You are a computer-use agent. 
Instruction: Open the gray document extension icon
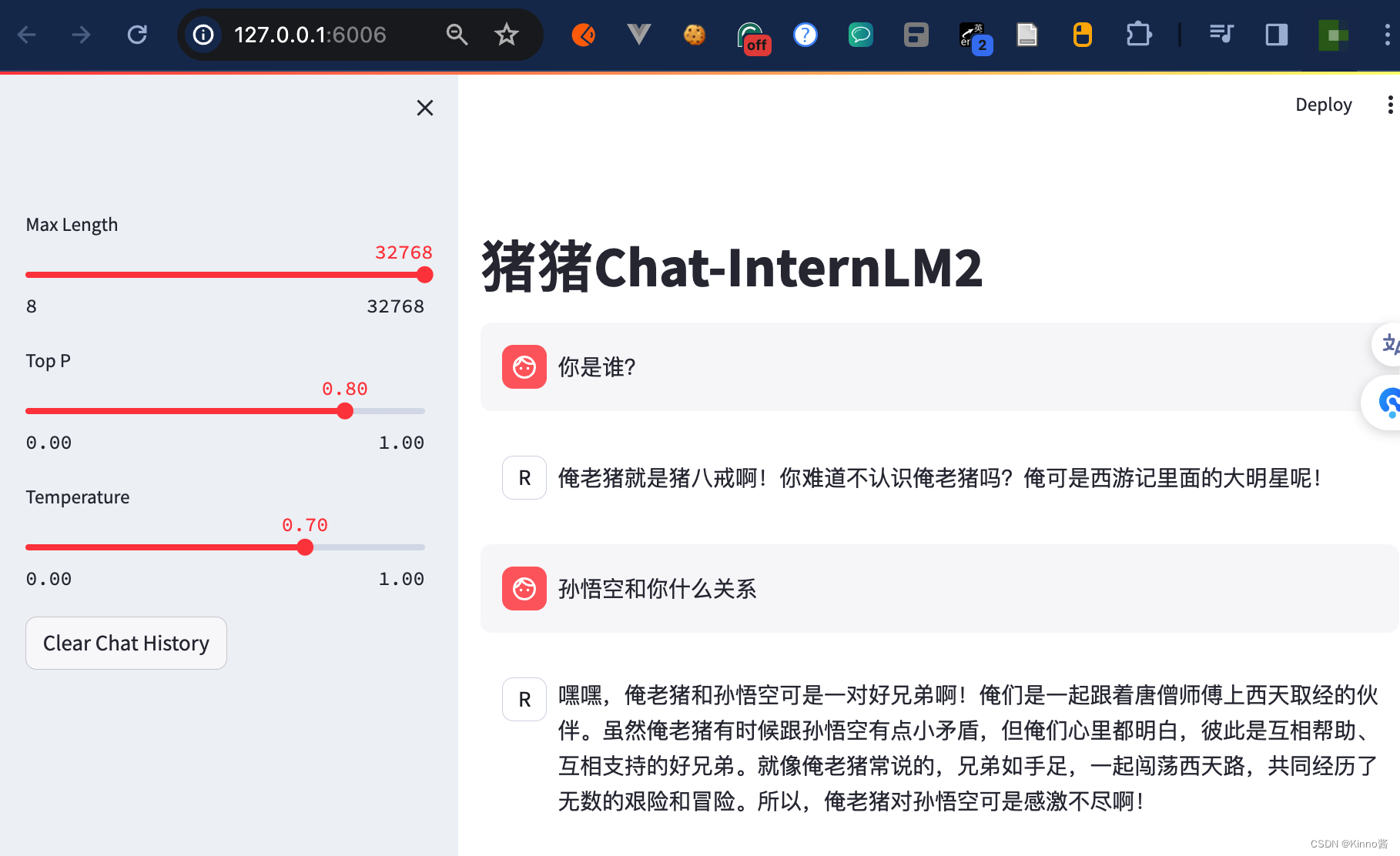1027,35
